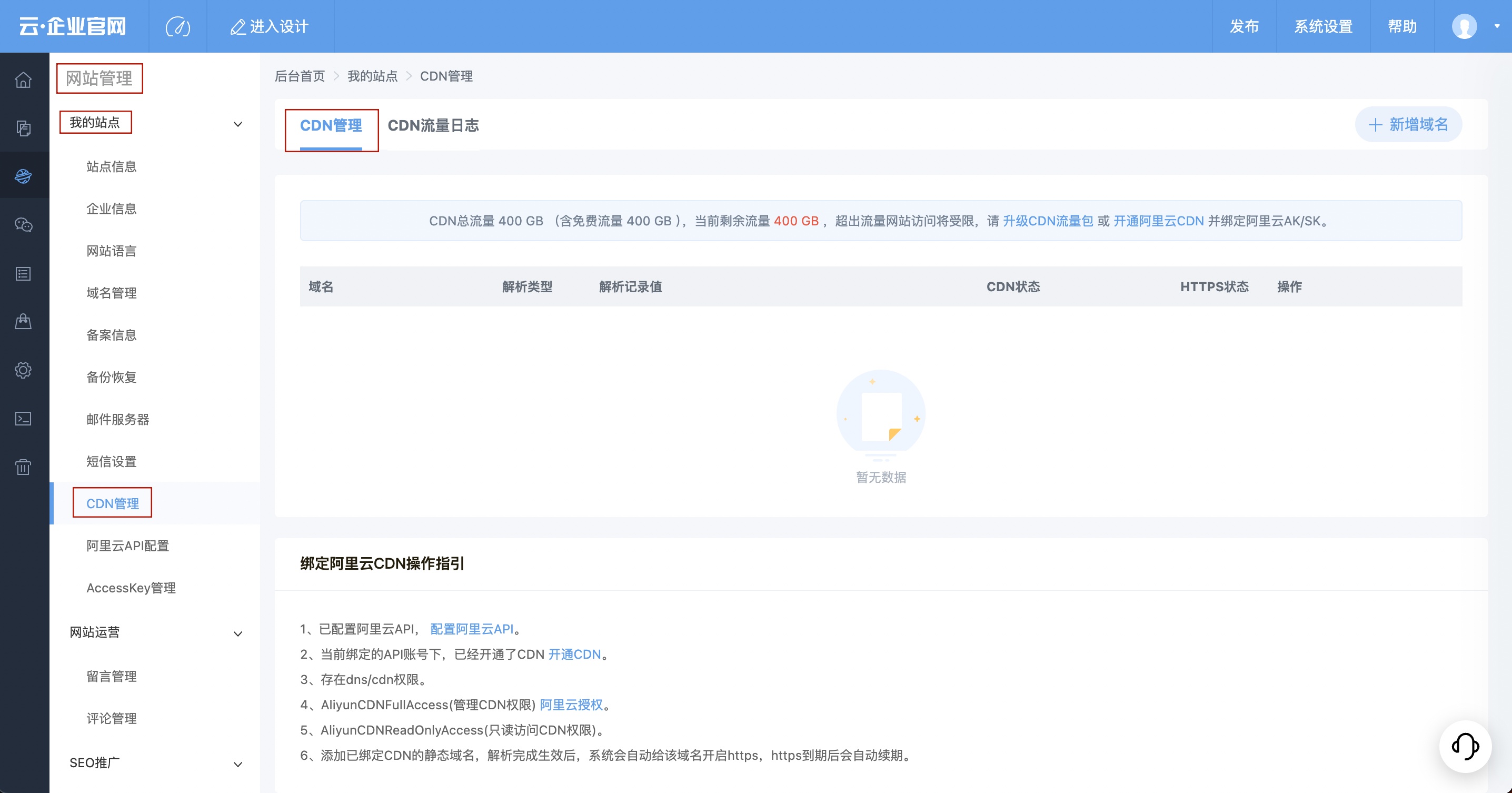
Task: Open the list content icon in rail
Action: (x=24, y=273)
